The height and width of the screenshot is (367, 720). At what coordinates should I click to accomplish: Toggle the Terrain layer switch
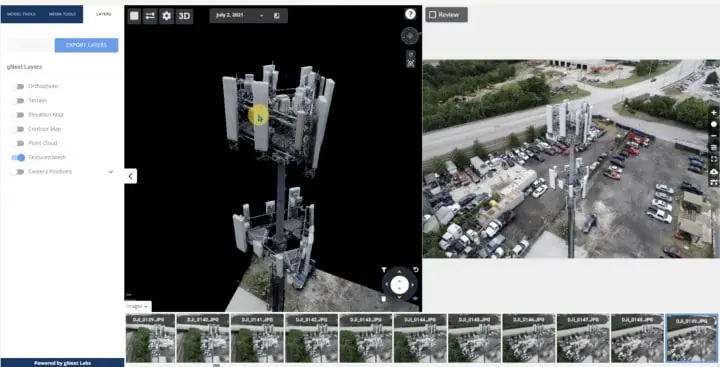[x=18, y=101]
